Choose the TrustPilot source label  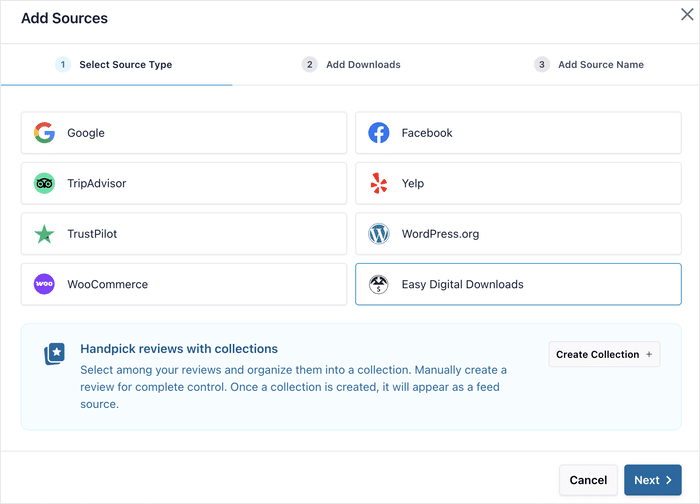[92, 233]
